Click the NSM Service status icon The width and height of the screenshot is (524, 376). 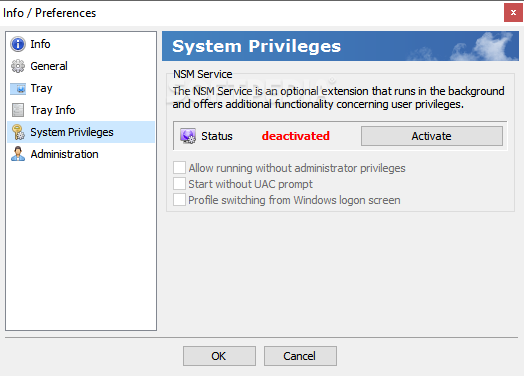188,136
